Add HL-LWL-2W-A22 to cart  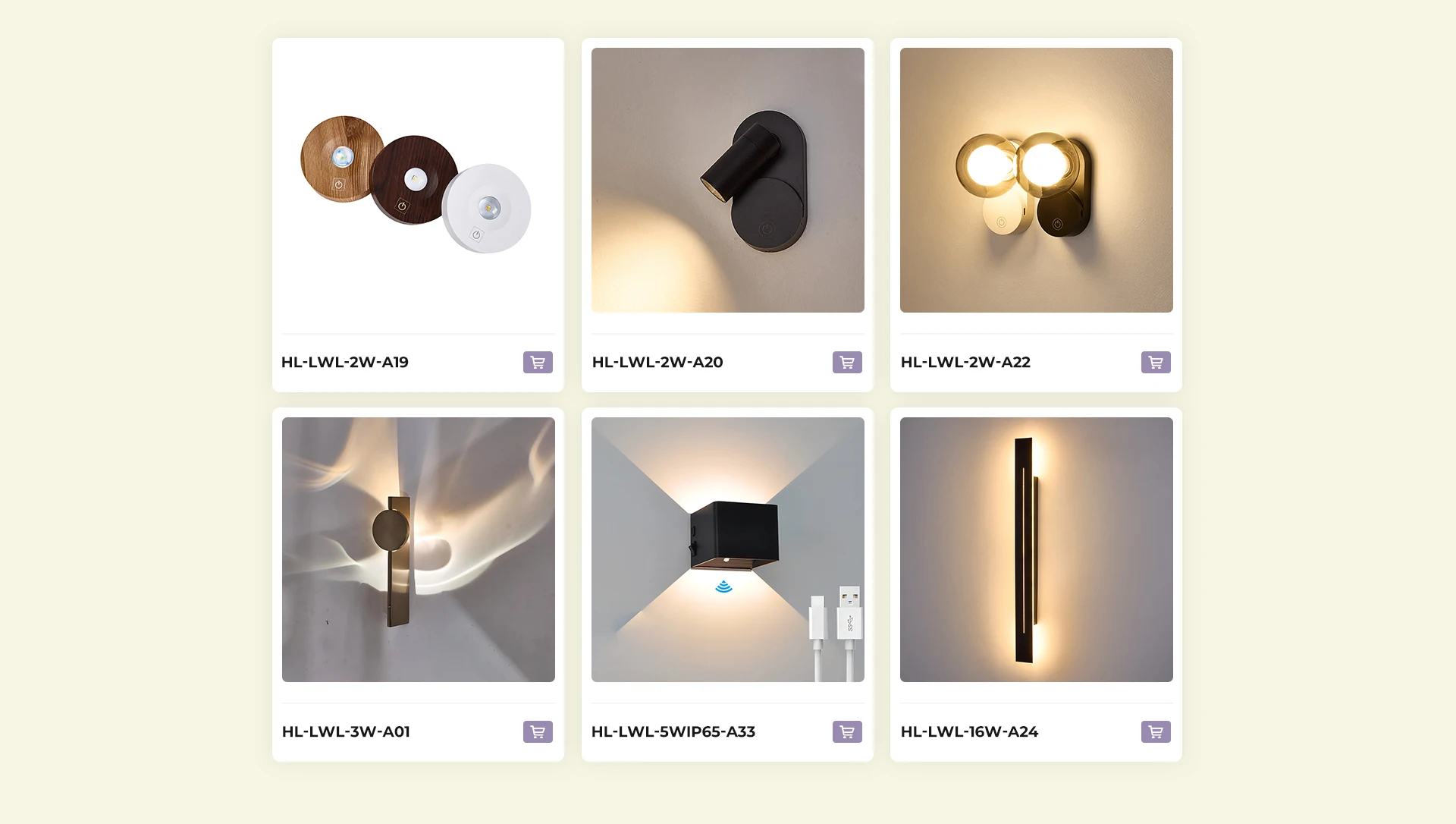click(x=1156, y=363)
